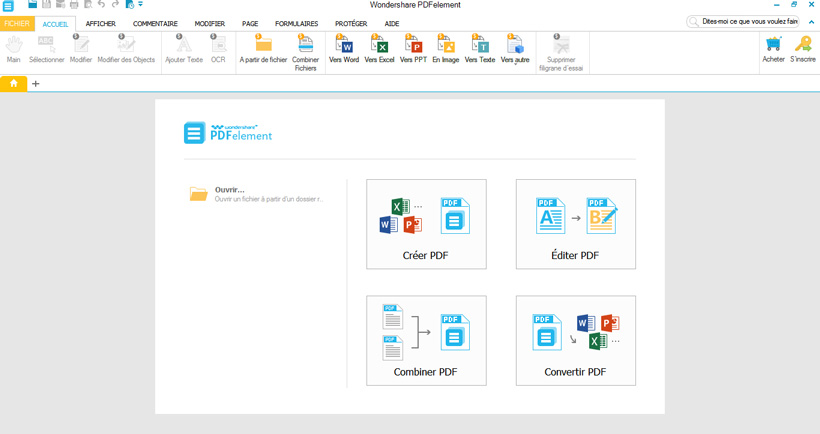Click the print icon in quick access bar
Viewport: 820px width, 434px height.
point(74,5)
